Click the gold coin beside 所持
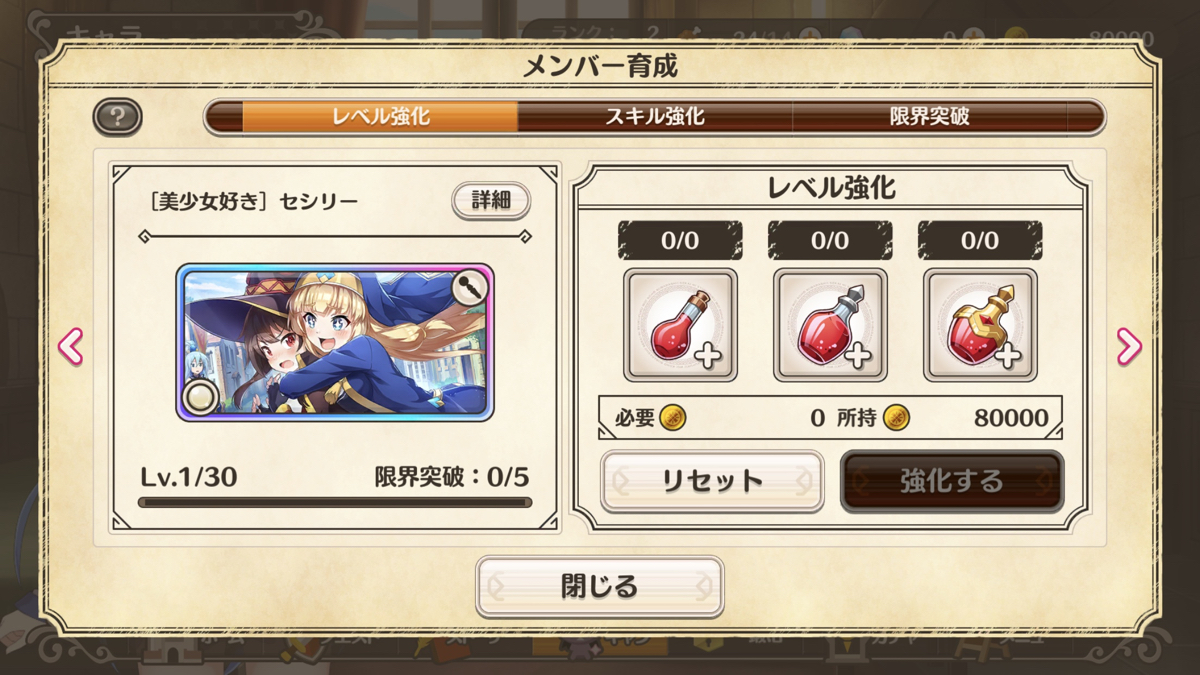This screenshot has height=675, width=1200. 895,417
